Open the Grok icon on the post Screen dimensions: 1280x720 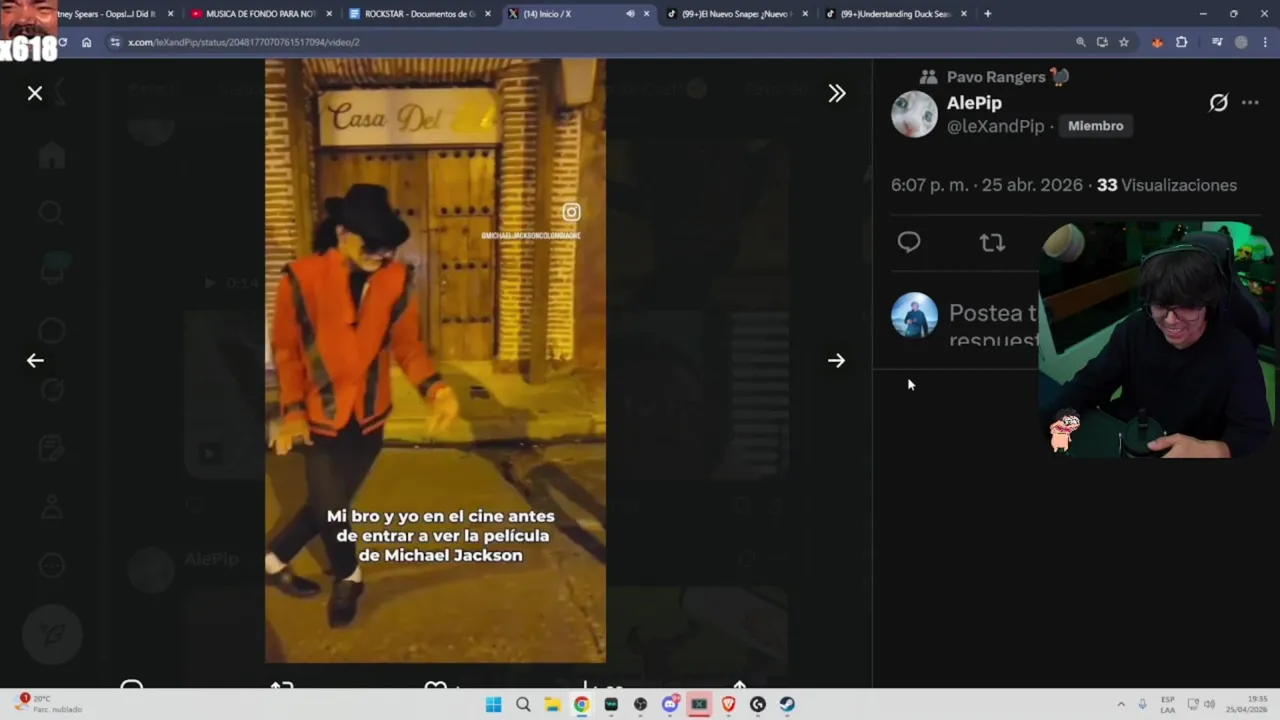(x=1218, y=103)
